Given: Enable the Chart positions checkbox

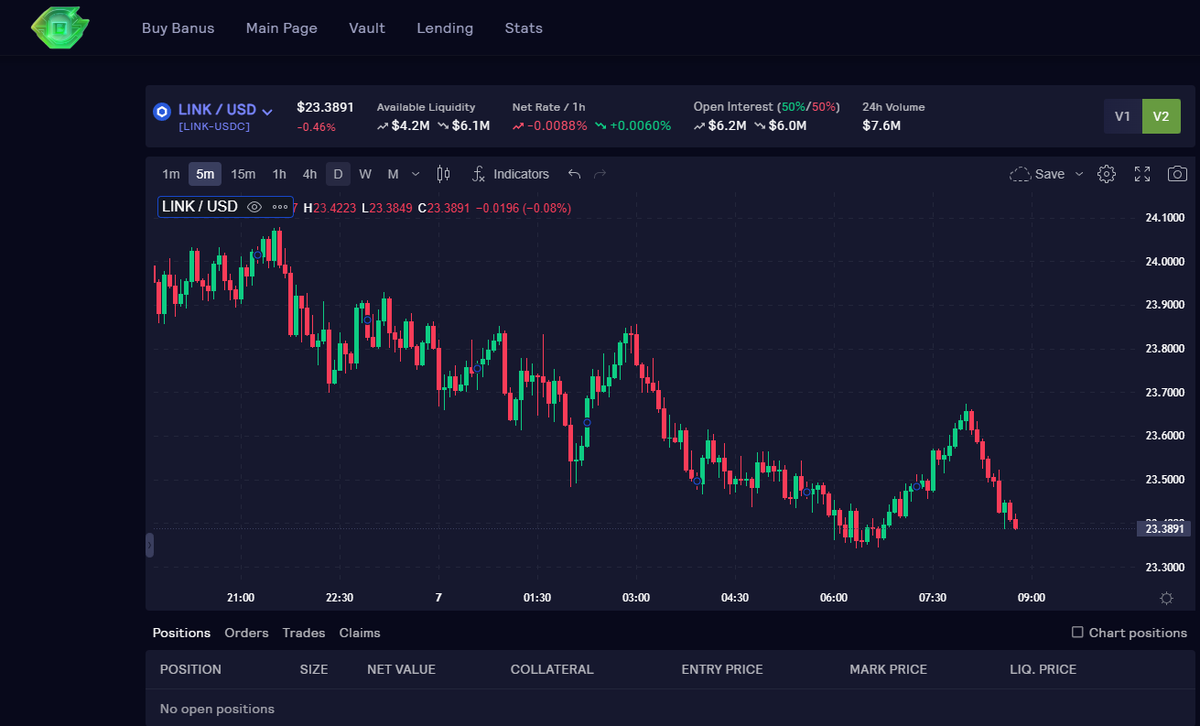Looking at the screenshot, I should pyautogui.click(x=1077, y=632).
